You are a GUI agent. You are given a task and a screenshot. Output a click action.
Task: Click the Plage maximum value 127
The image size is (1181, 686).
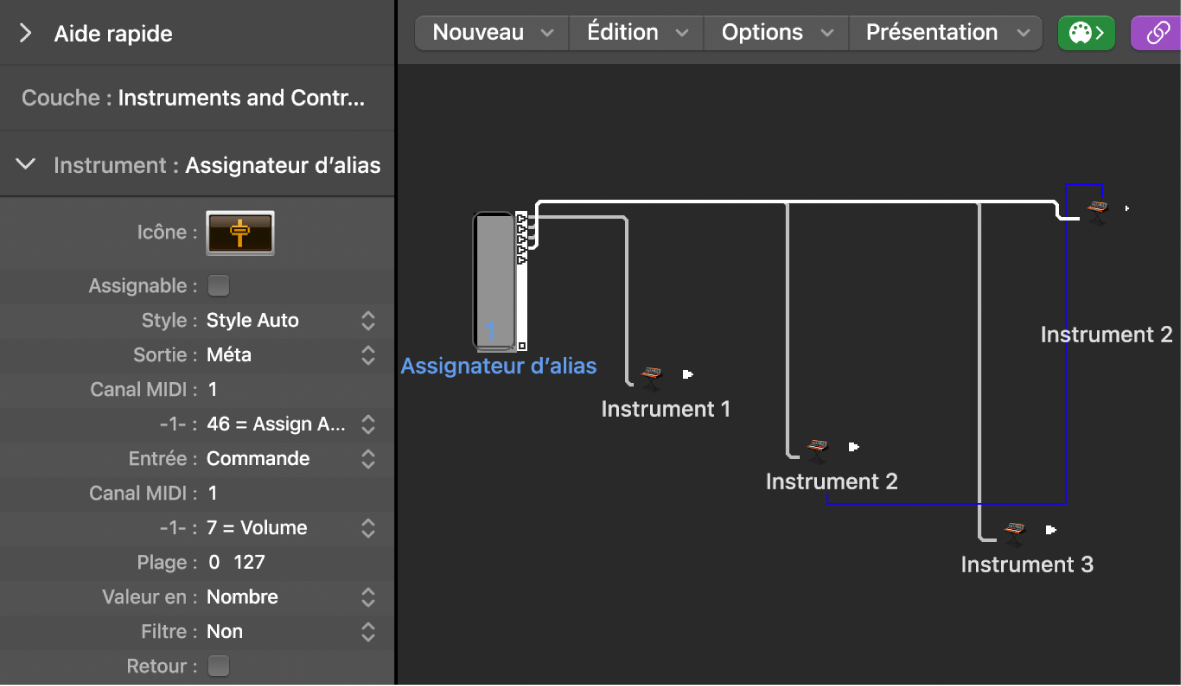coord(249,563)
